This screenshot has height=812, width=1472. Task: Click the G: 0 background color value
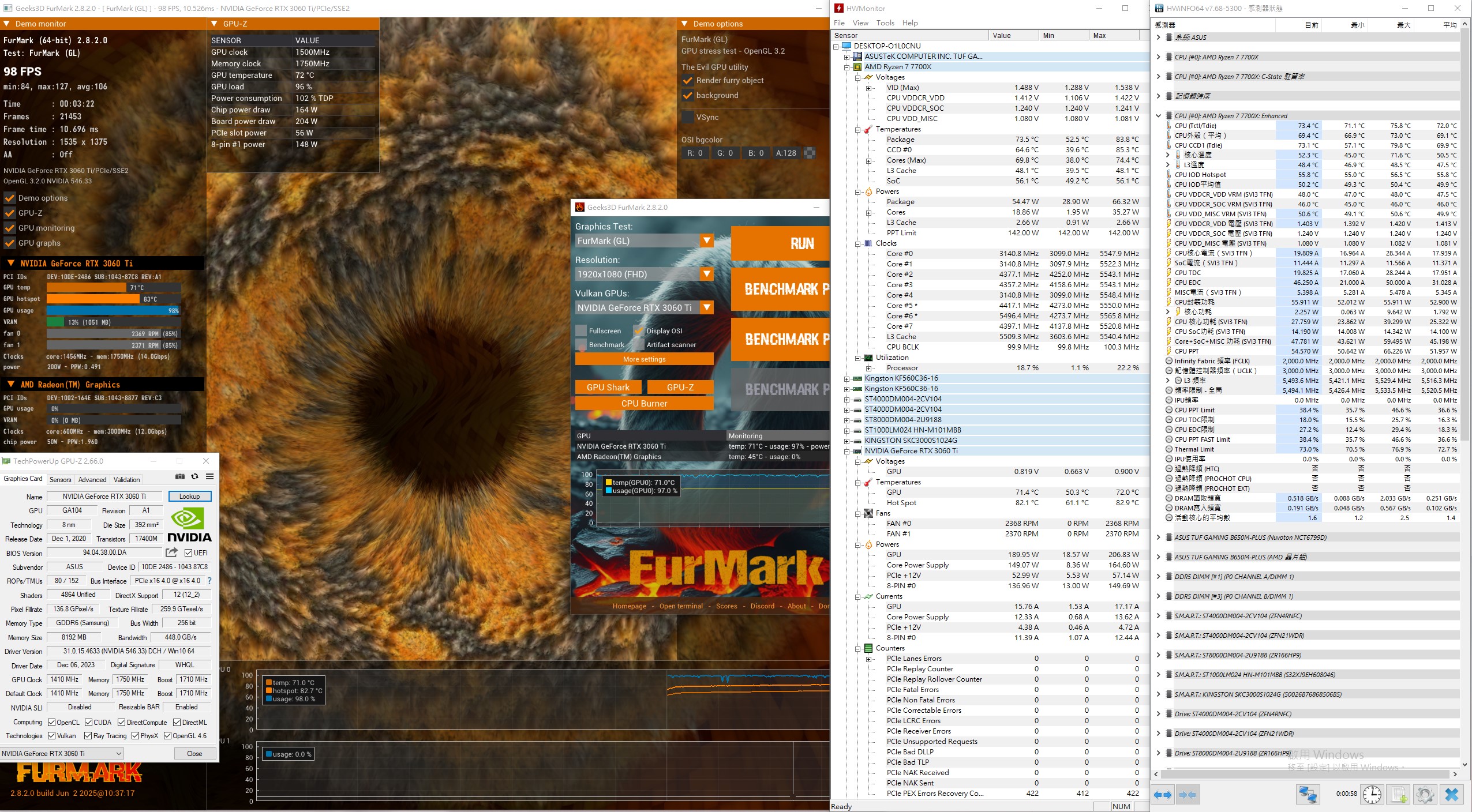(x=725, y=153)
